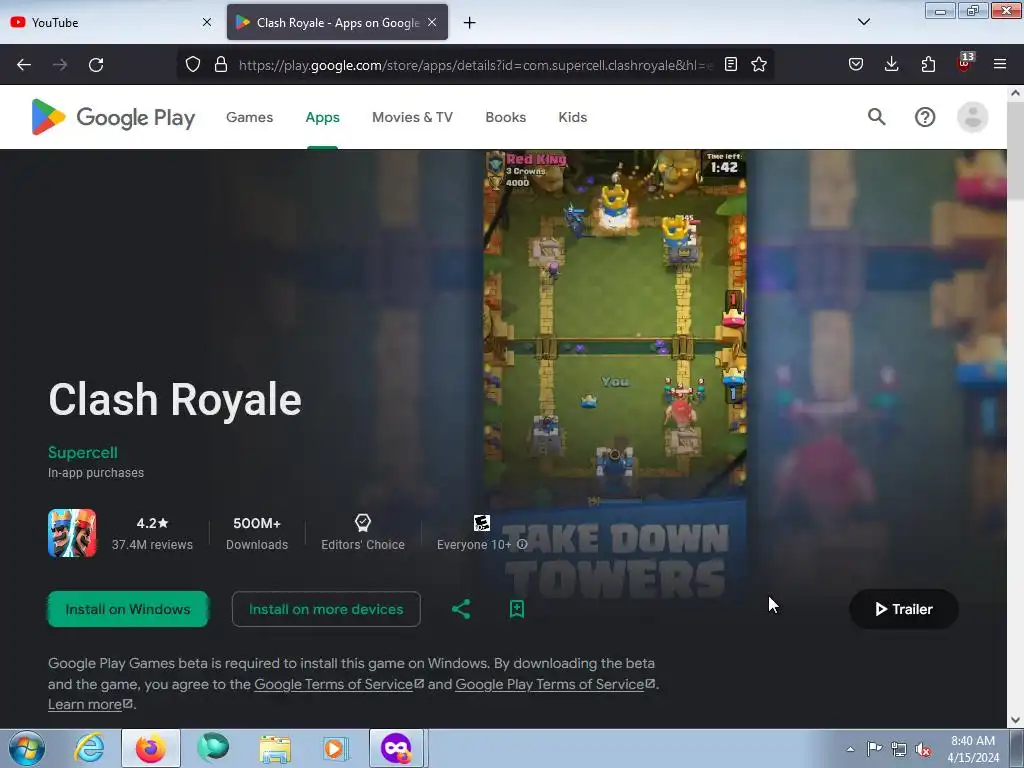
Task: Click the address bar URL field
Action: coord(475,65)
